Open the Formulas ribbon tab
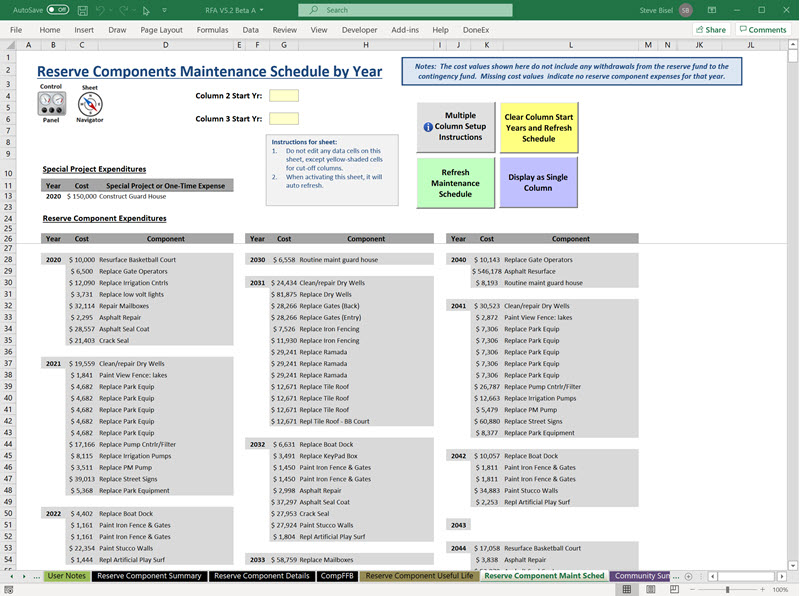 [x=212, y=30]
